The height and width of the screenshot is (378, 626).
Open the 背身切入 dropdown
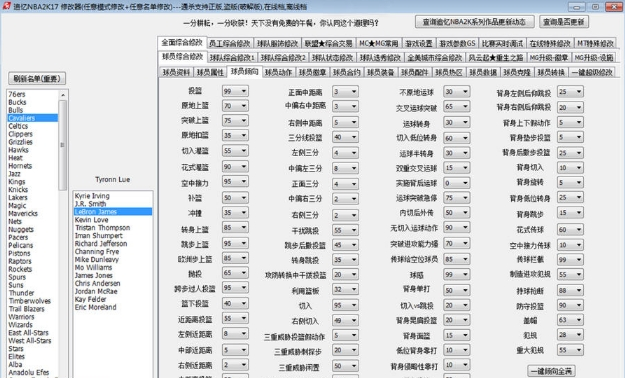point(570,168)
